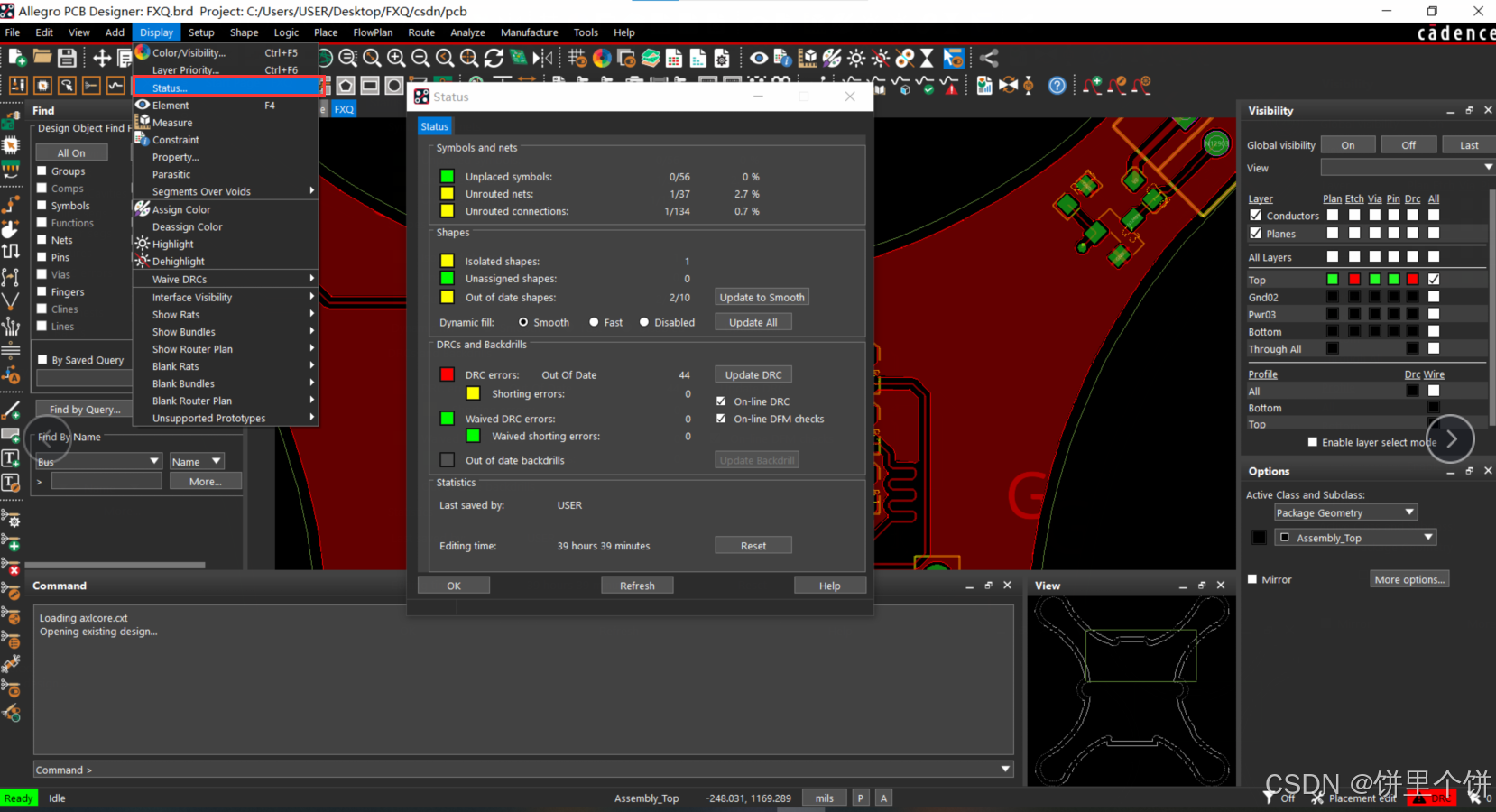Screen dimensions: 1496x812
Task: Open the green layer stack (cross-section) icon
Action: (x=651, y=58)
